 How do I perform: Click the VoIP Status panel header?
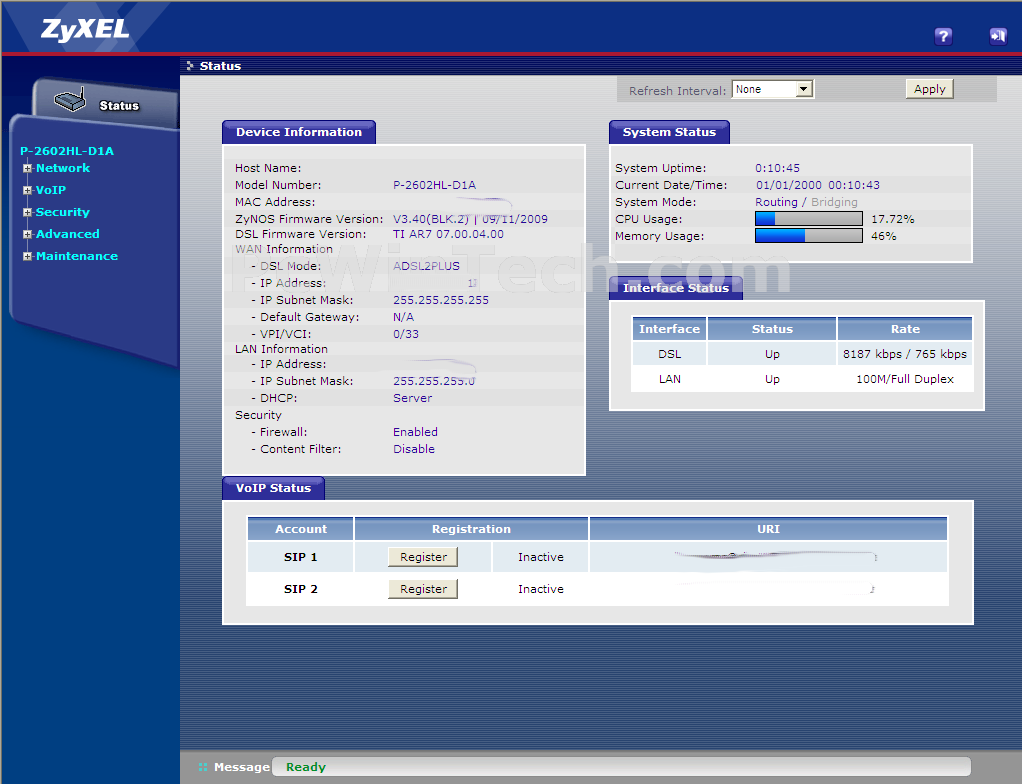click(273, 488)
